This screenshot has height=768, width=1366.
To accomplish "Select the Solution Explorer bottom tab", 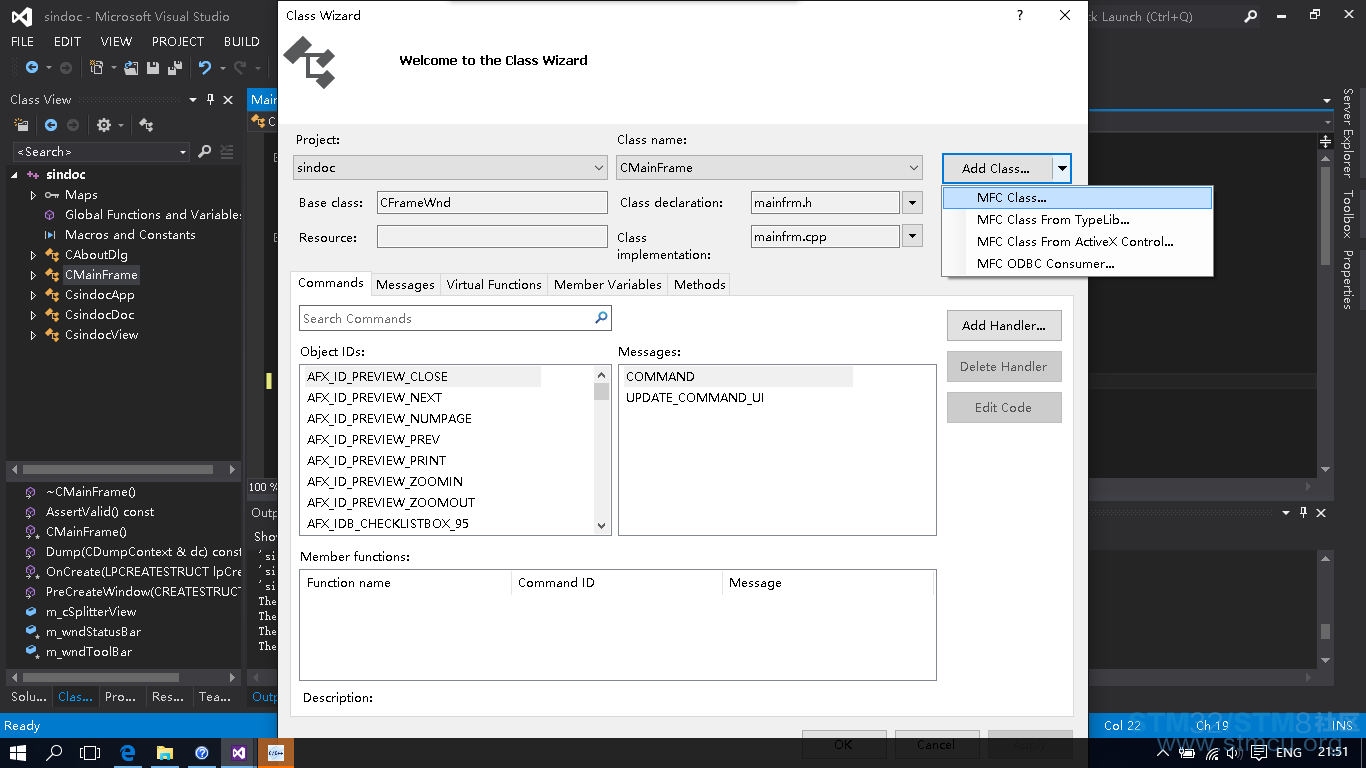I will 28,697.
